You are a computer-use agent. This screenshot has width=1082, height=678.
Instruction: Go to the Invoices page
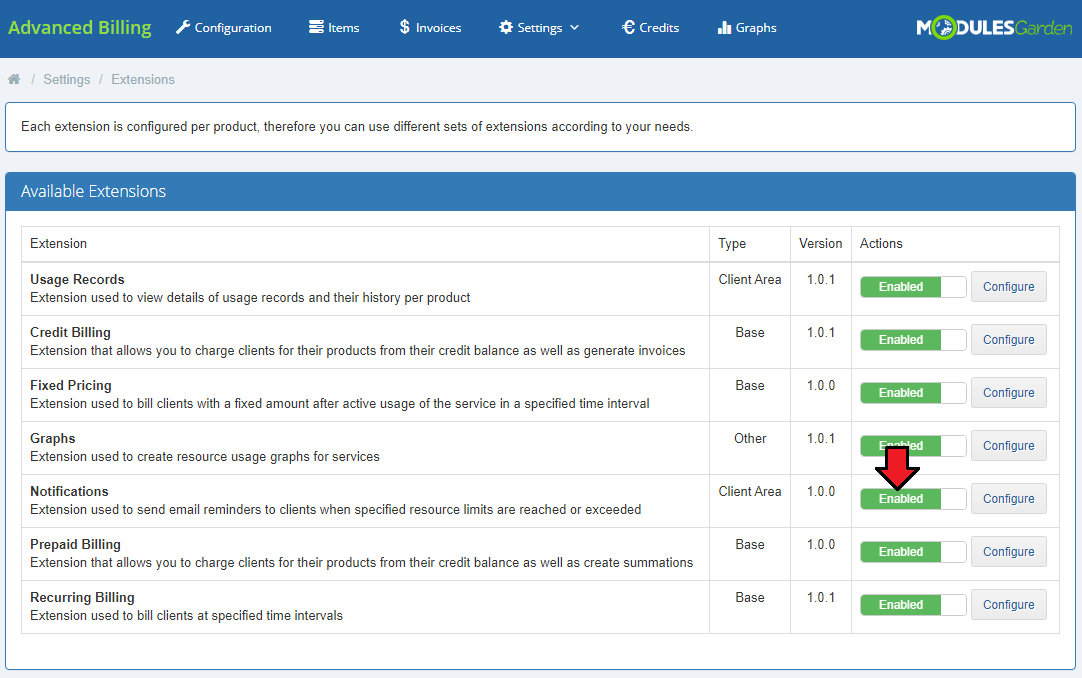pos(430,28)
